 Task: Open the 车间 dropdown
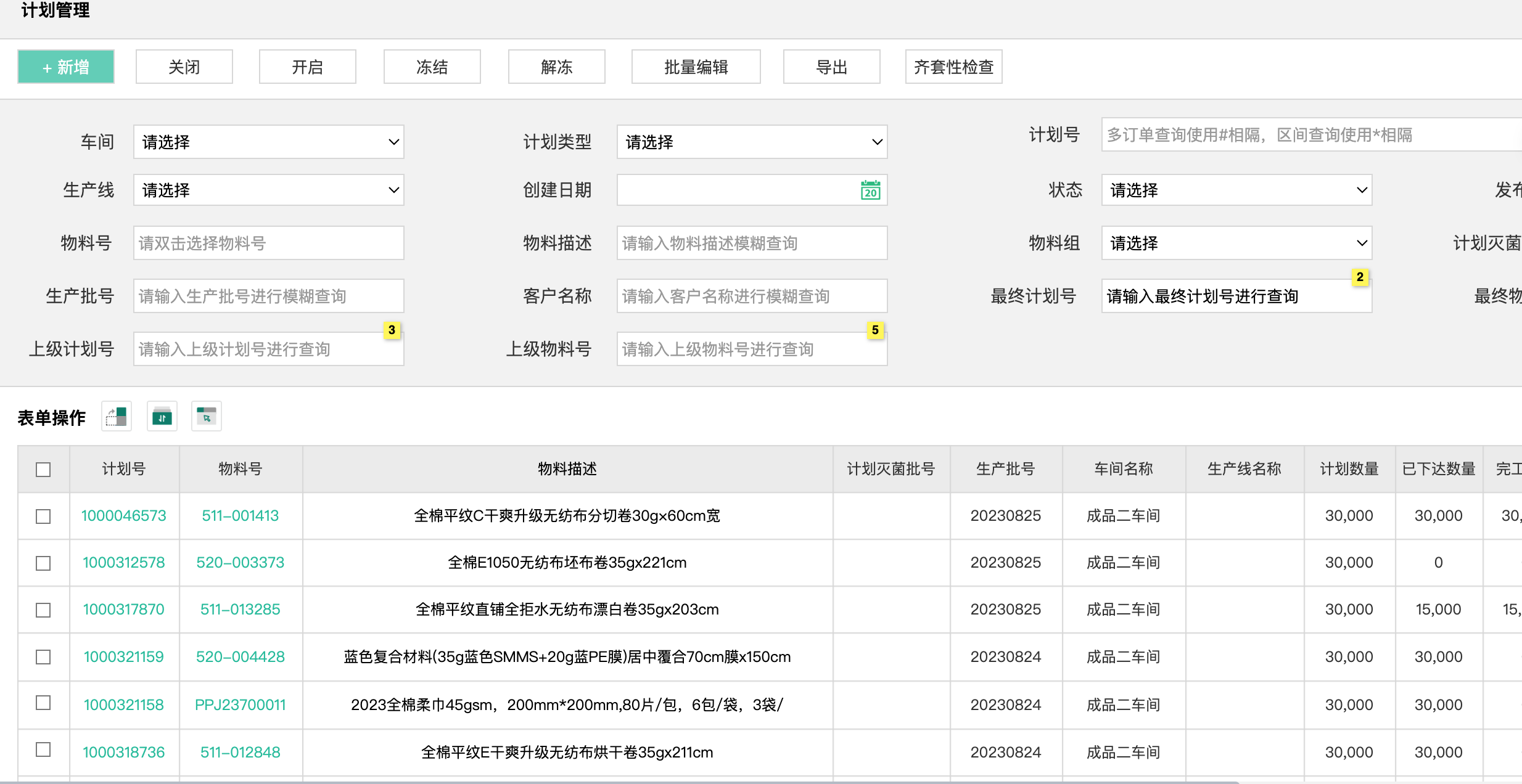269,142
